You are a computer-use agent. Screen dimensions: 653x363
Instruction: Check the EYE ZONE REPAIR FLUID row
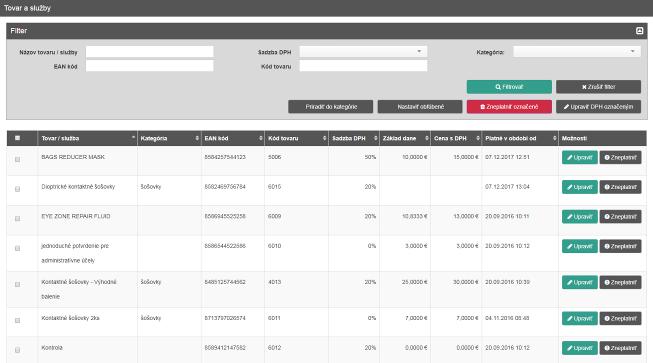(x=17, y=219)
